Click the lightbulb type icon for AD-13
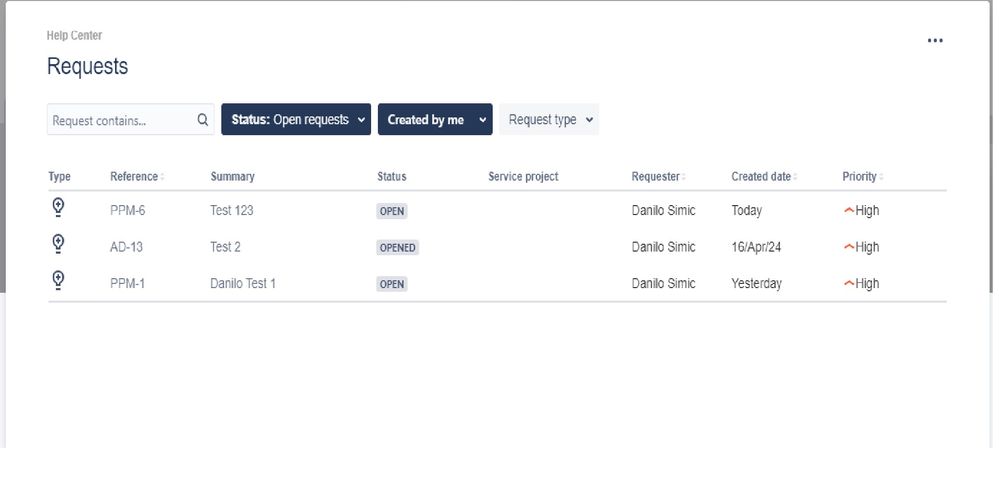 58,244
